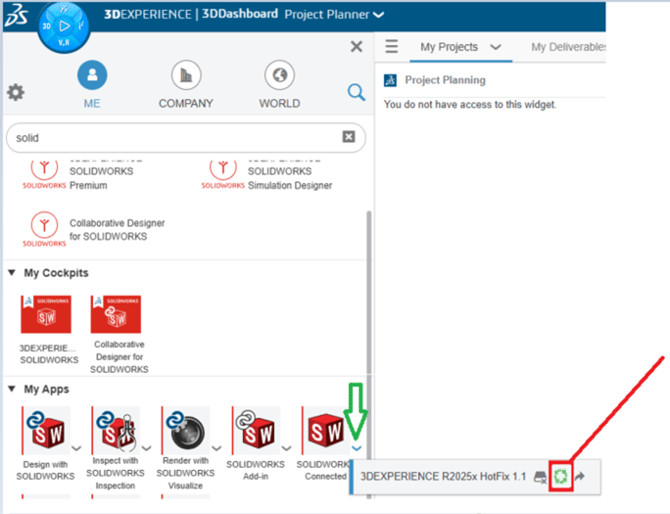Image resolution: width=670 pixels, height=514 pixels.
Task: Click the Project Planning widget title
Action: pos(445,80)
